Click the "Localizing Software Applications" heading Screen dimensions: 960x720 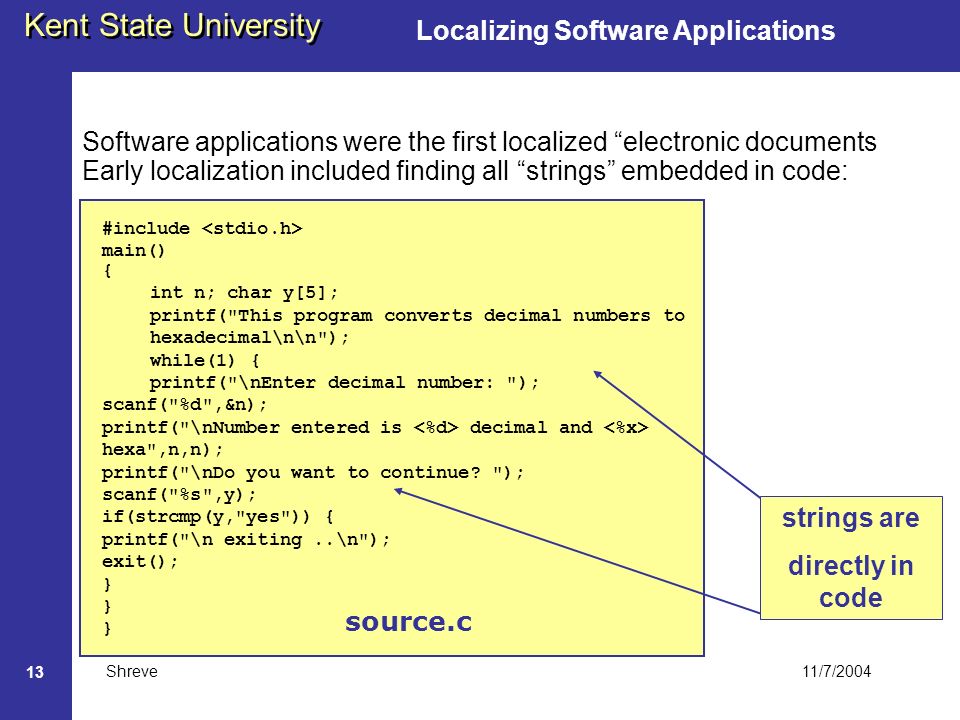[625, 31]
